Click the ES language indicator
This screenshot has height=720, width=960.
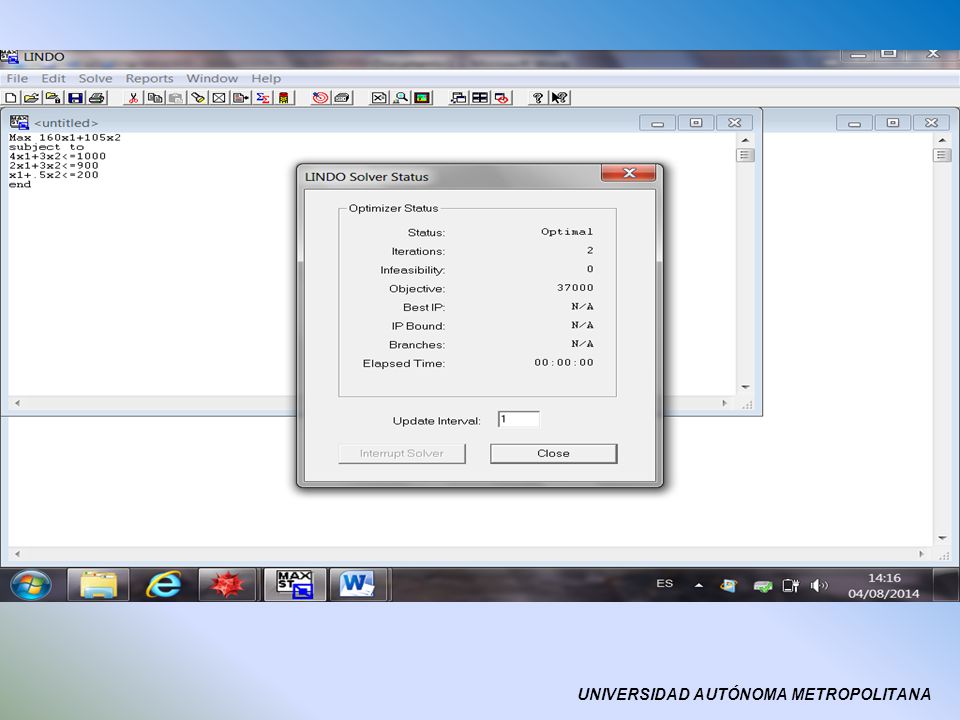pyautogui.click(x=664, y=583)
